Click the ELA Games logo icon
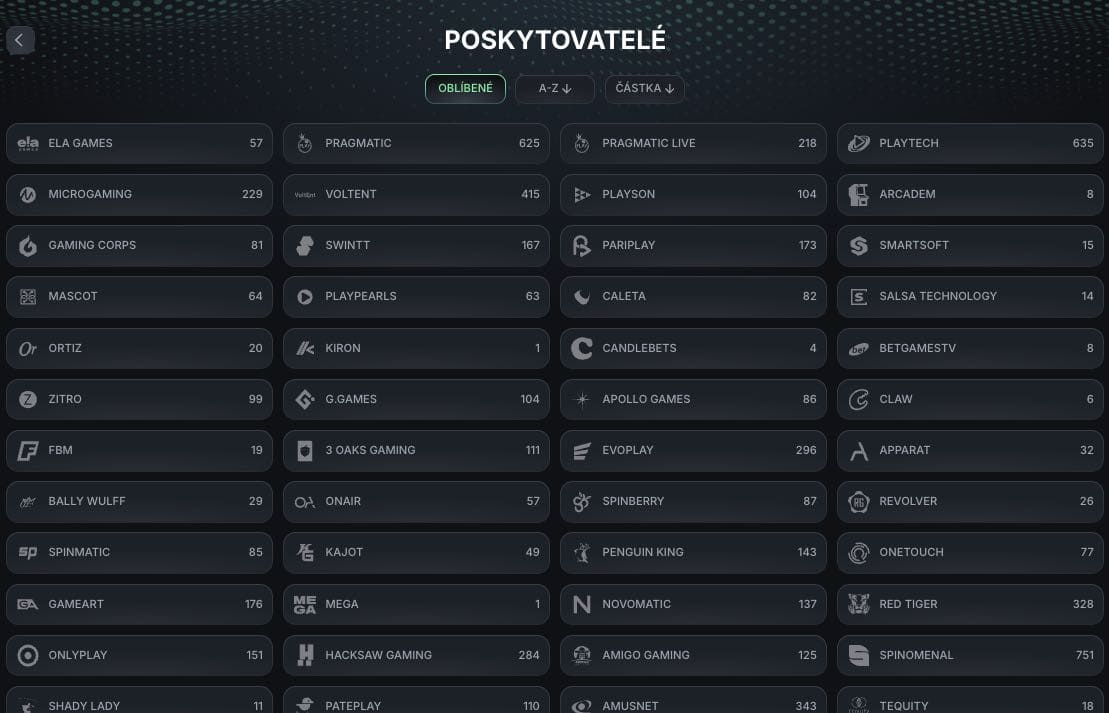The width and height of the screenshot is (1109, 713). coord(28,143)
